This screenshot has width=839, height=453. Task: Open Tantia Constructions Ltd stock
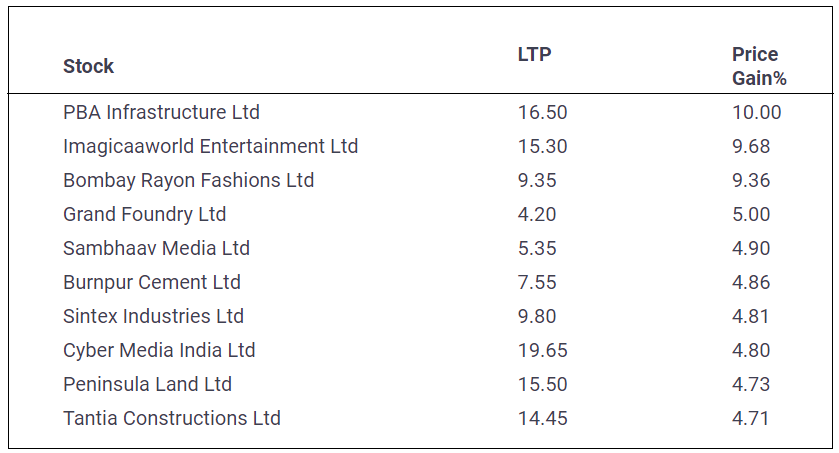(171, 418)
